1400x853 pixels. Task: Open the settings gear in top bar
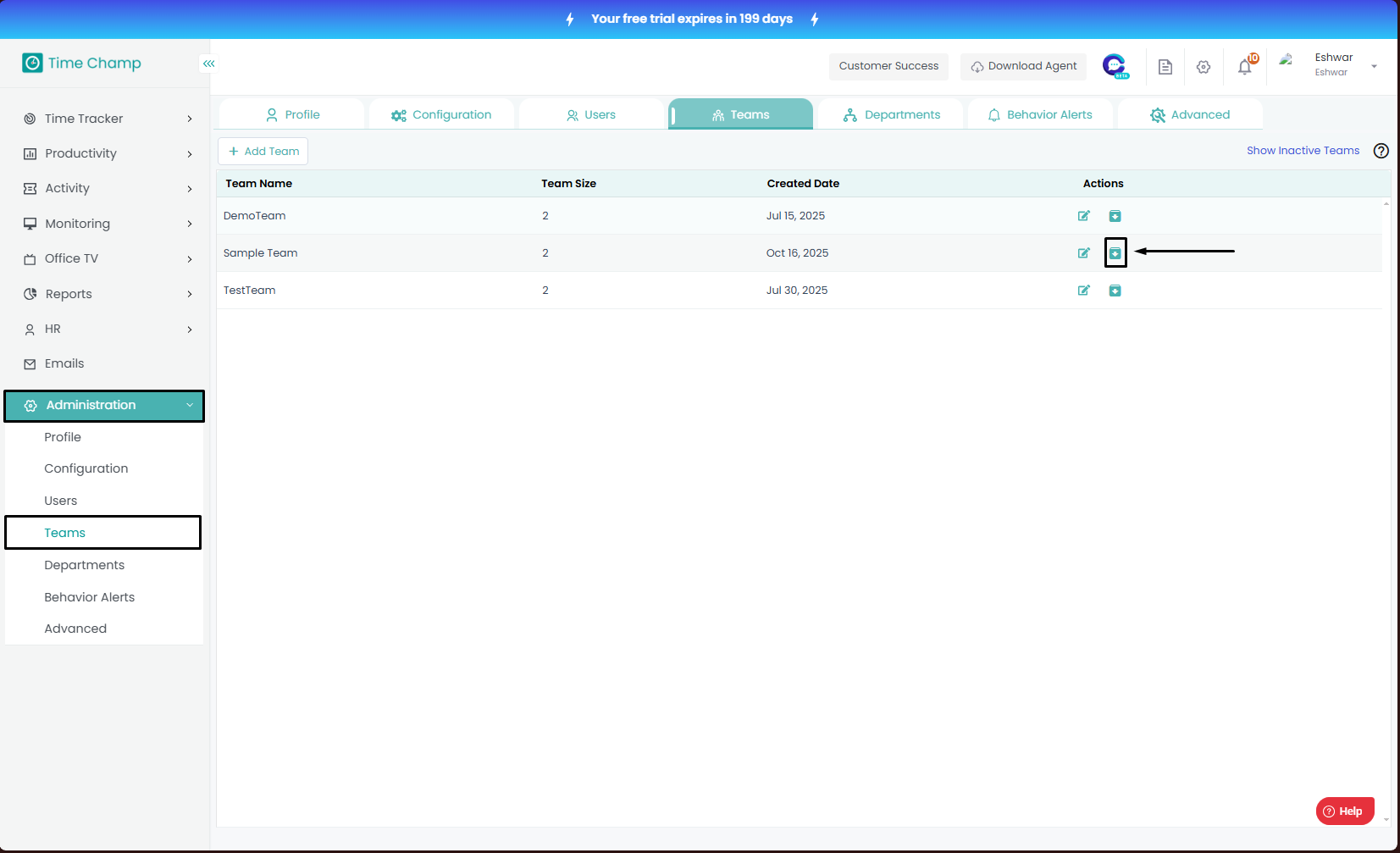1204,67
